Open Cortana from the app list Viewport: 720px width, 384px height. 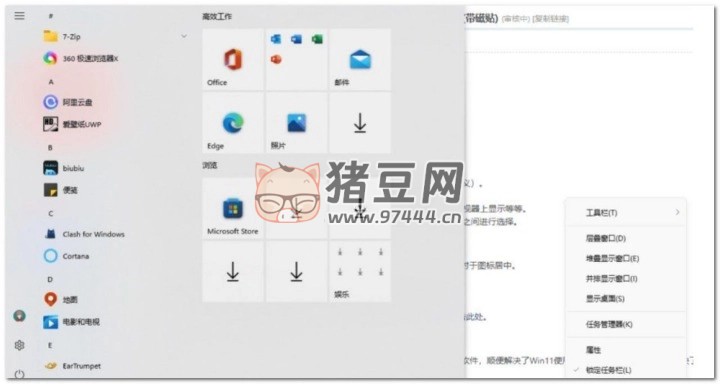click(x=66, y=256)
